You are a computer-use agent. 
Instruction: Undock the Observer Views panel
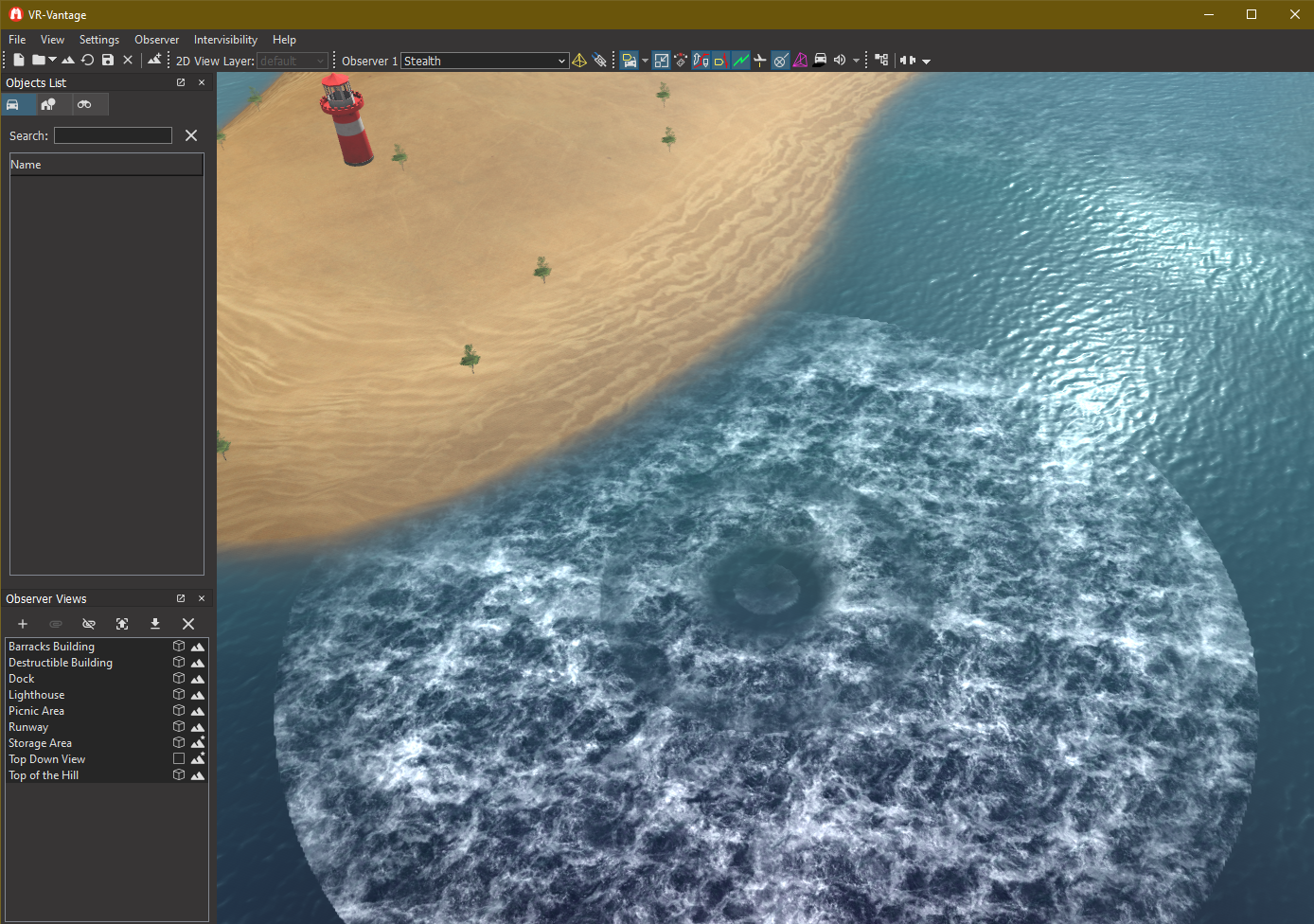tap(181, 598)
